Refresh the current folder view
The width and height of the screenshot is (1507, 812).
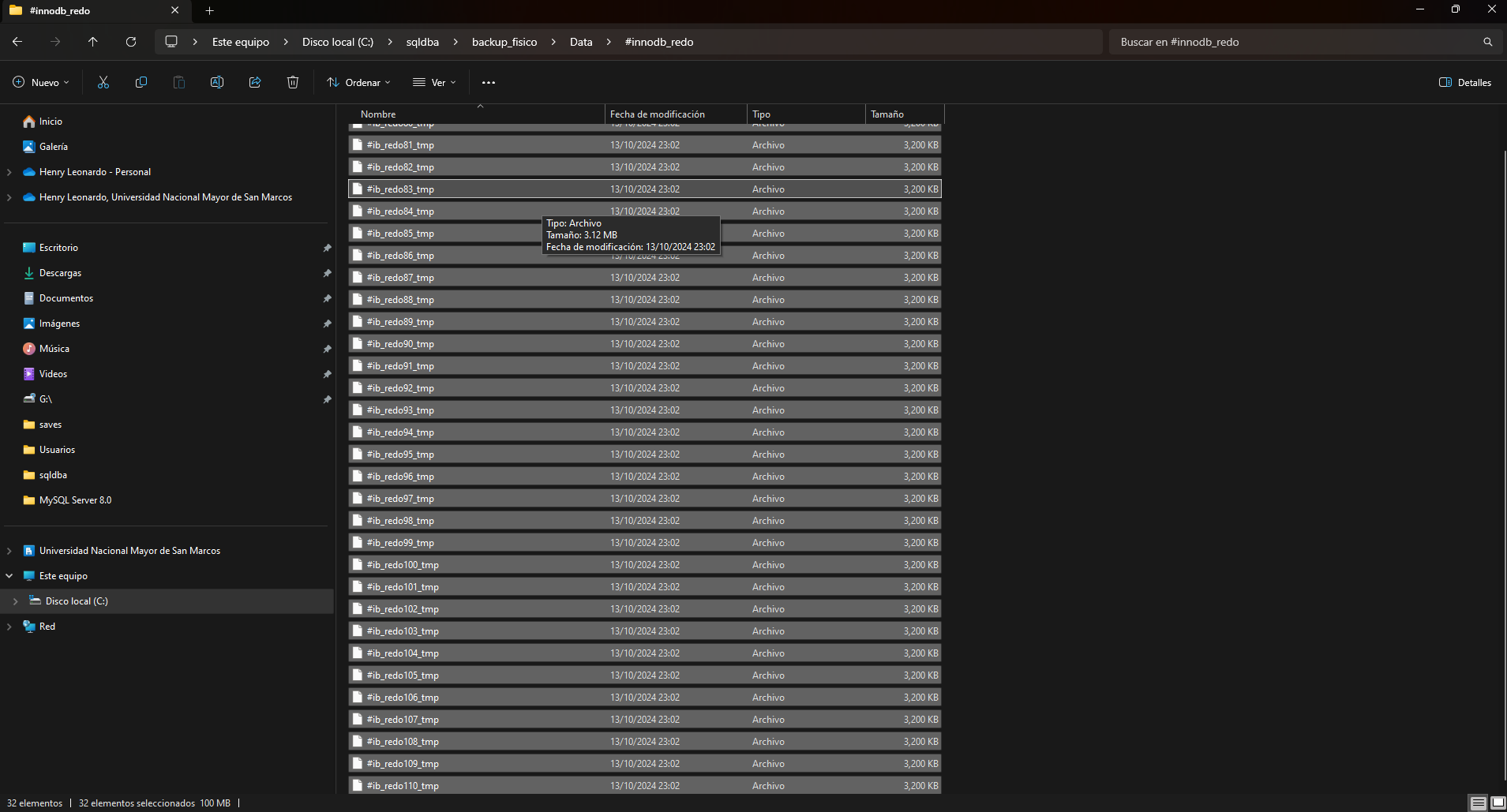[131, 42]
